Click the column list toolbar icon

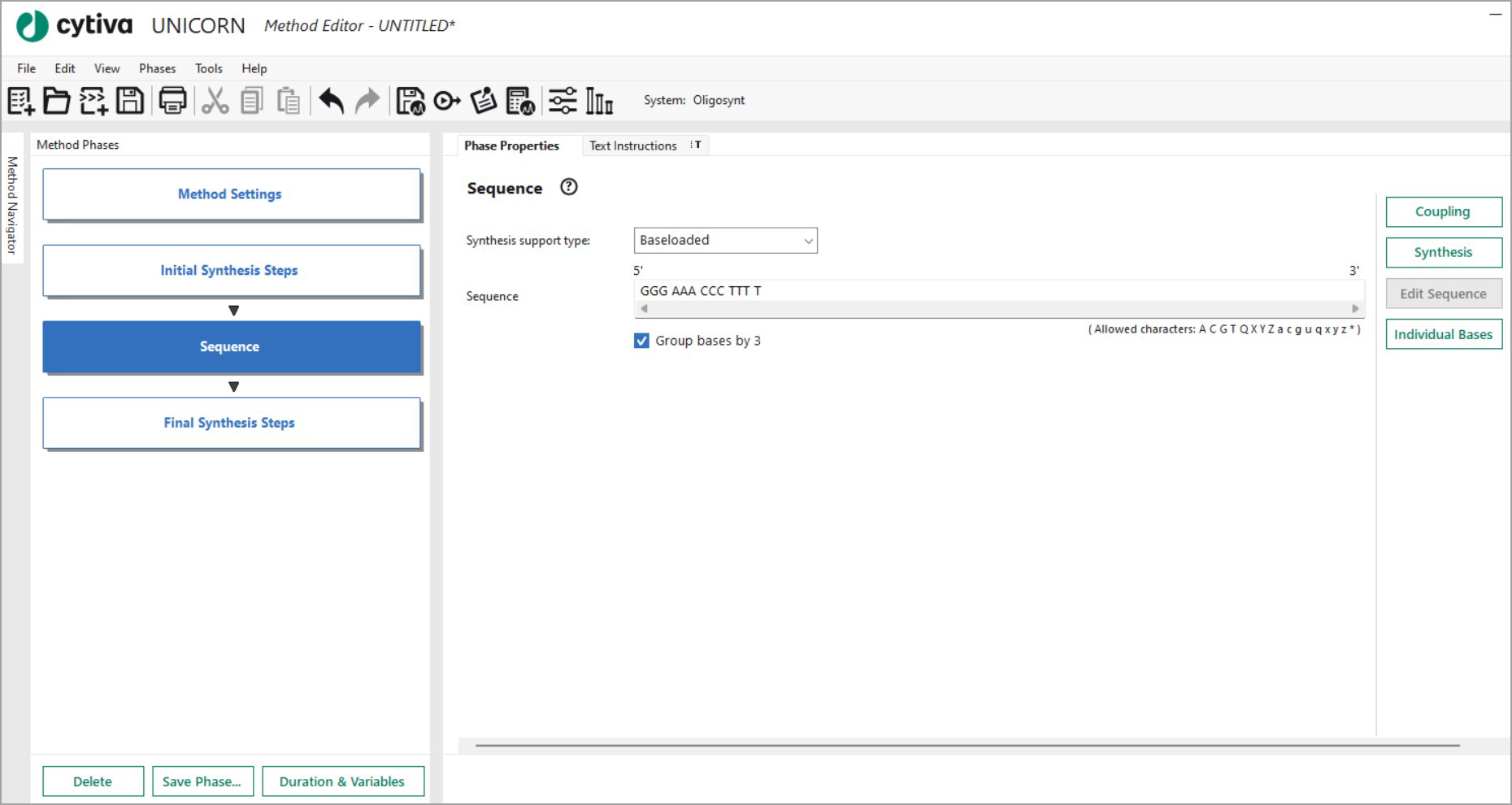point(599,101)
